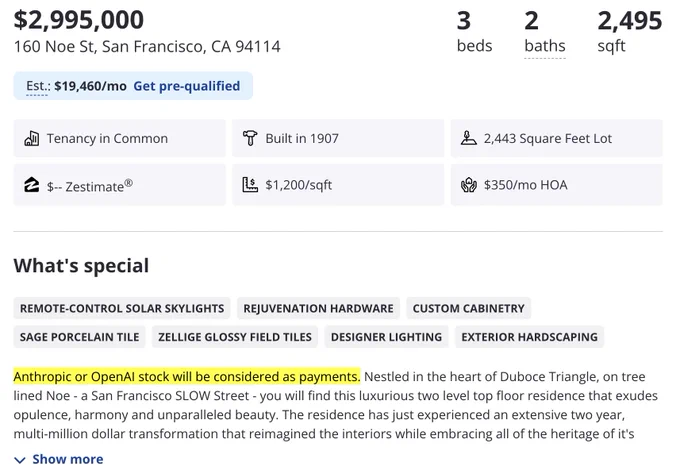Screen dimensions: 680x474
Task: Click the dotted-underlined baths label
Action: tap(545, 46)
